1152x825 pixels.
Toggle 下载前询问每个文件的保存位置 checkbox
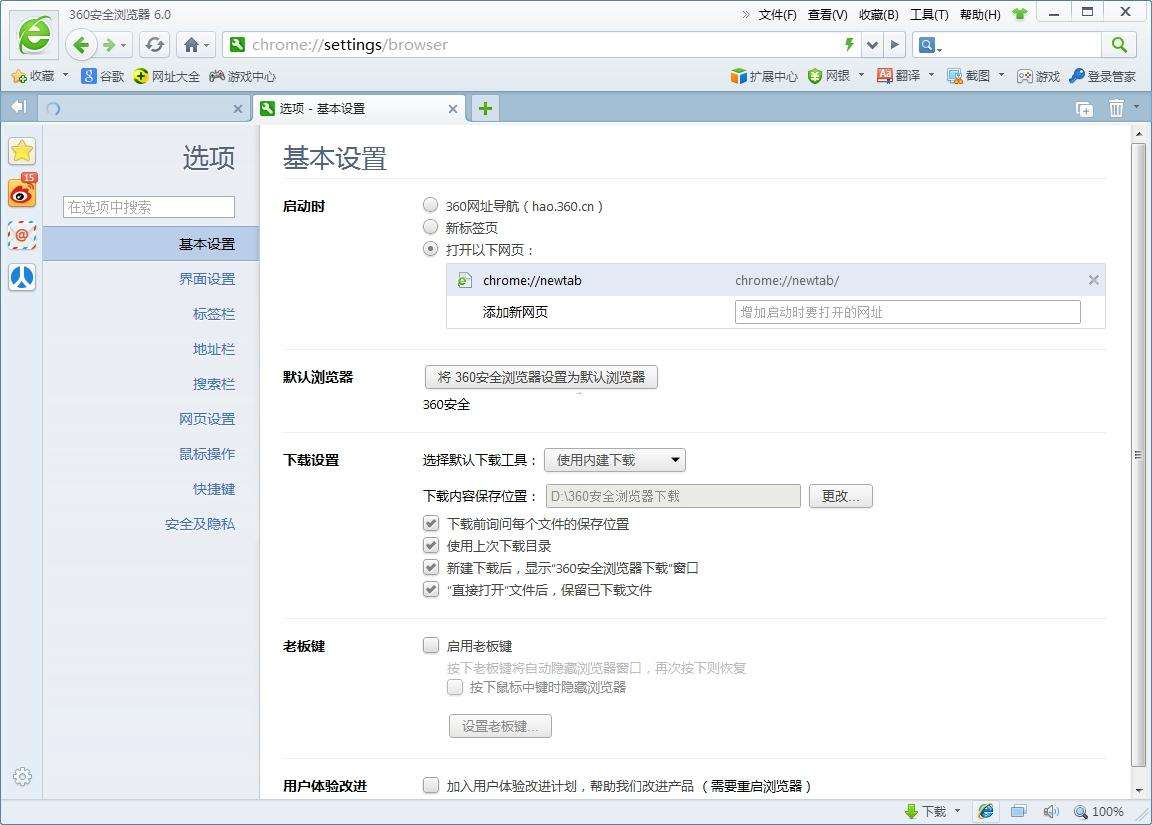pos(431,524)
